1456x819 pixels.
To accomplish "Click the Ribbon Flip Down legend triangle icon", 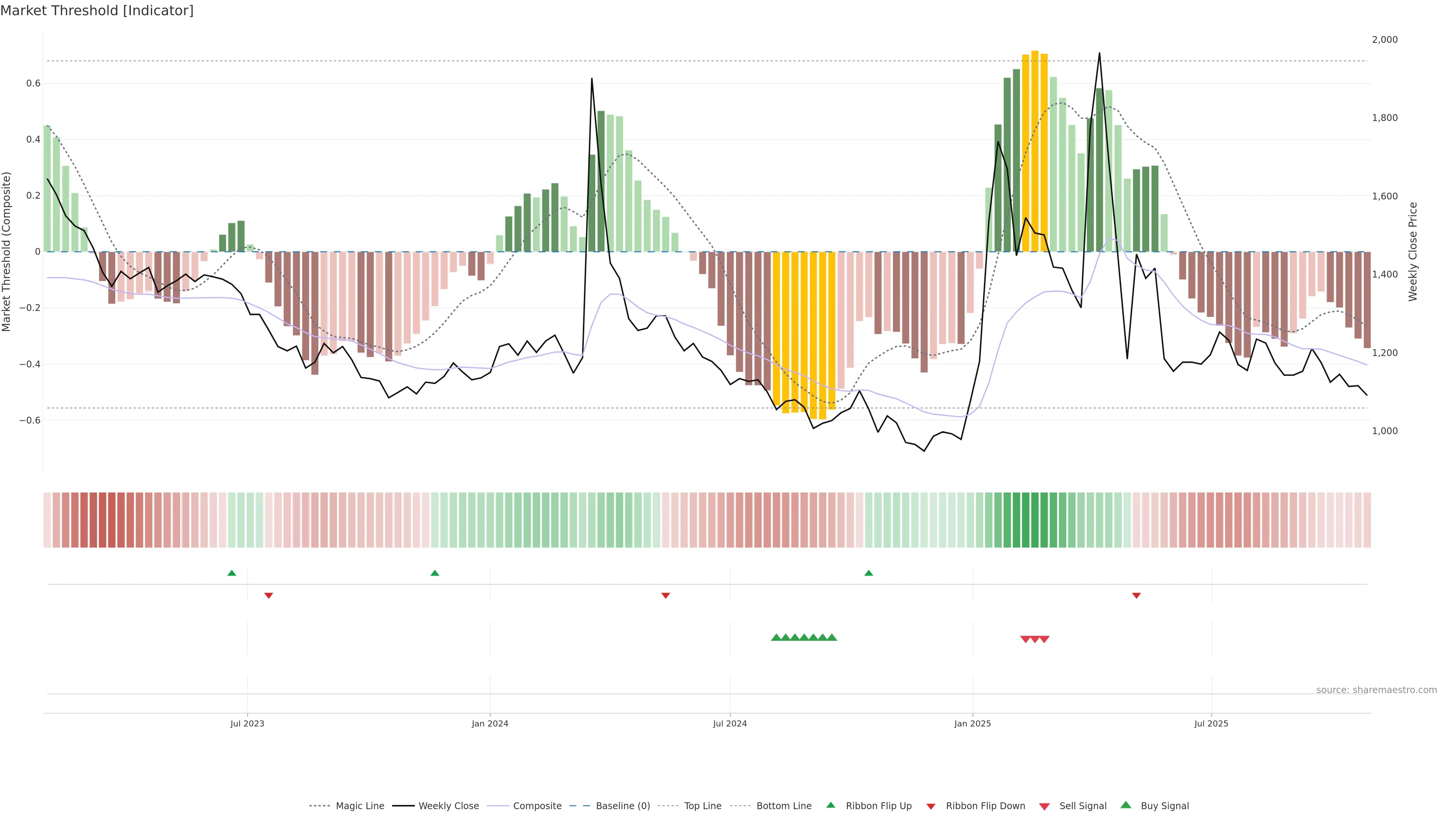I will [x=931, y=806].
